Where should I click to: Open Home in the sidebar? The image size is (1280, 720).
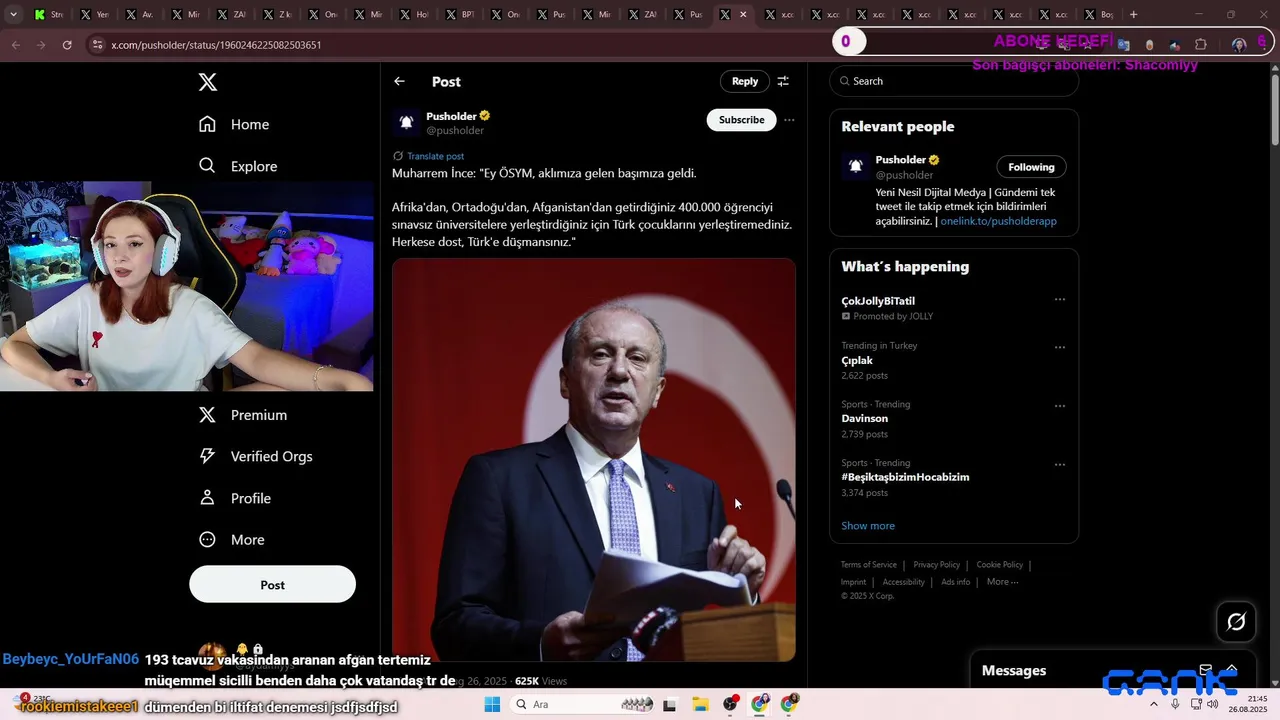(x=234, y=124)
